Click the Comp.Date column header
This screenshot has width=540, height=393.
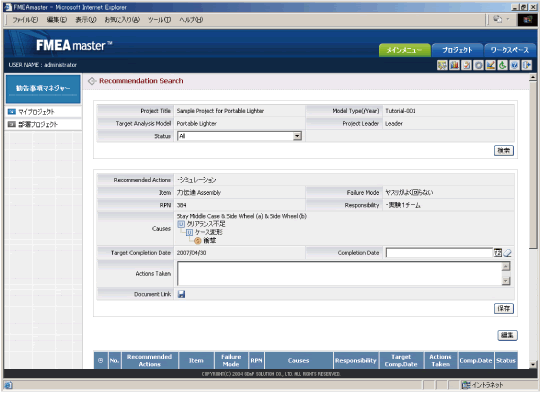click(476, 361)
